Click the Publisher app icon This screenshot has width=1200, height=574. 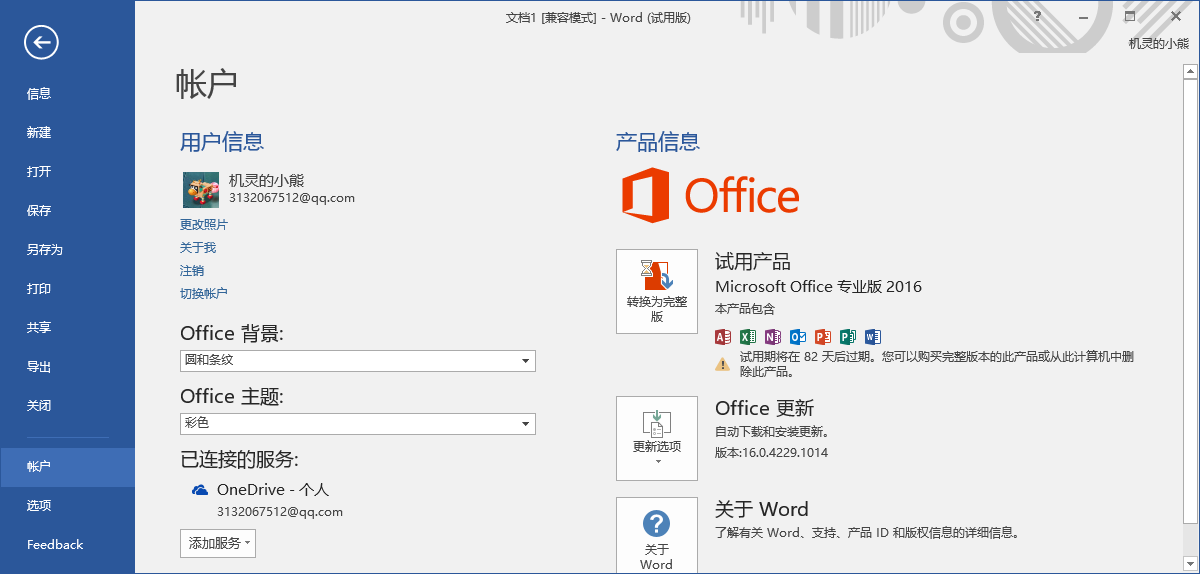click(848, 337)
